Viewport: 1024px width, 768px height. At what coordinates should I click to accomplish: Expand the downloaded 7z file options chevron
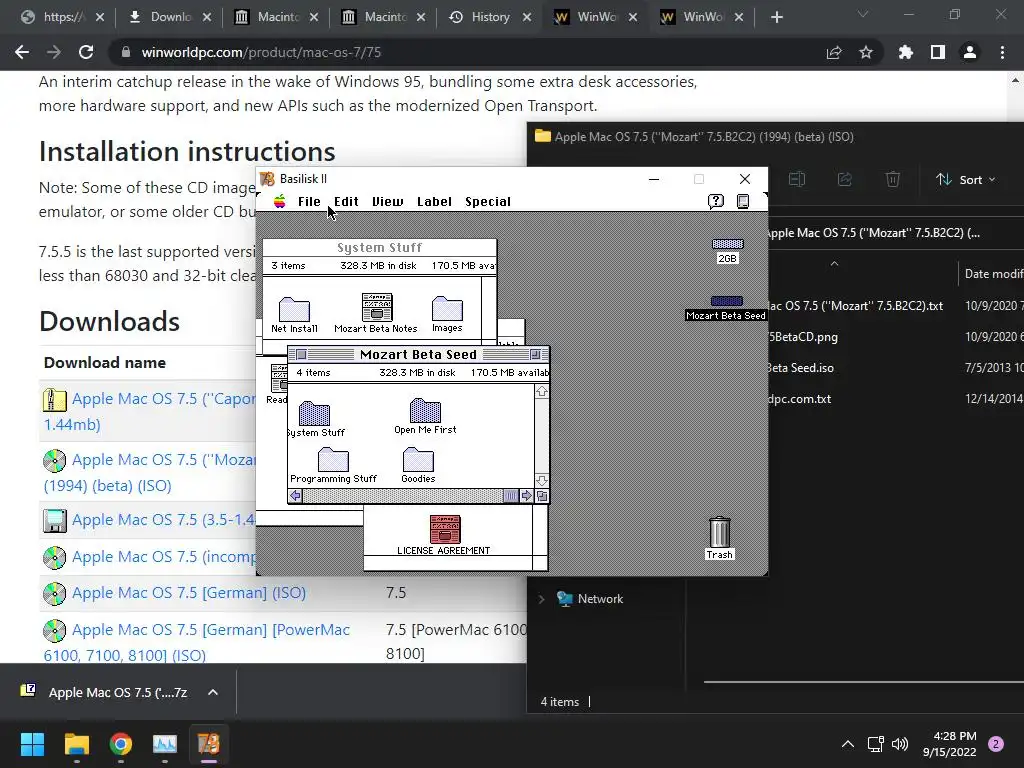tap(213, 692)
